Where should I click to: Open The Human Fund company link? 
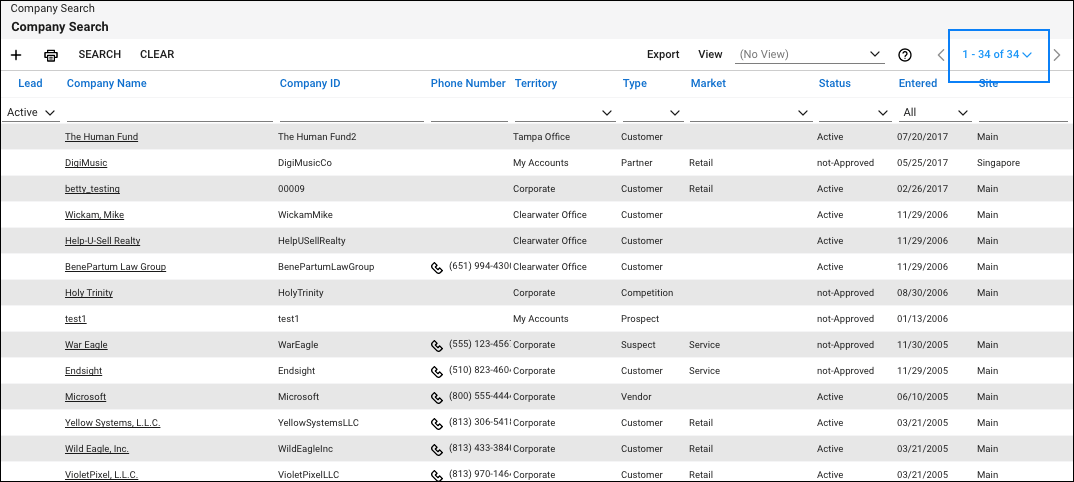pyautogui.click(x=101, y=137)
